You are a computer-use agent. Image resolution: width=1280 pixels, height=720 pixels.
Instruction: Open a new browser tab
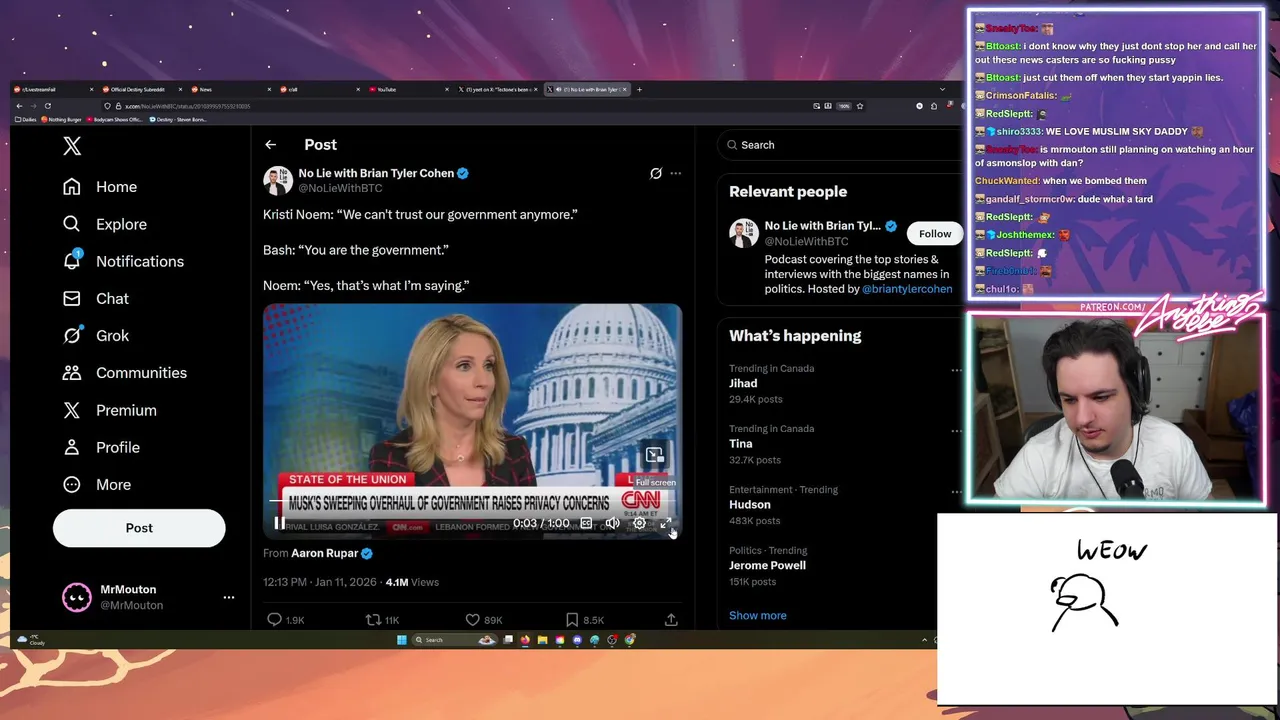click(640, 89)
